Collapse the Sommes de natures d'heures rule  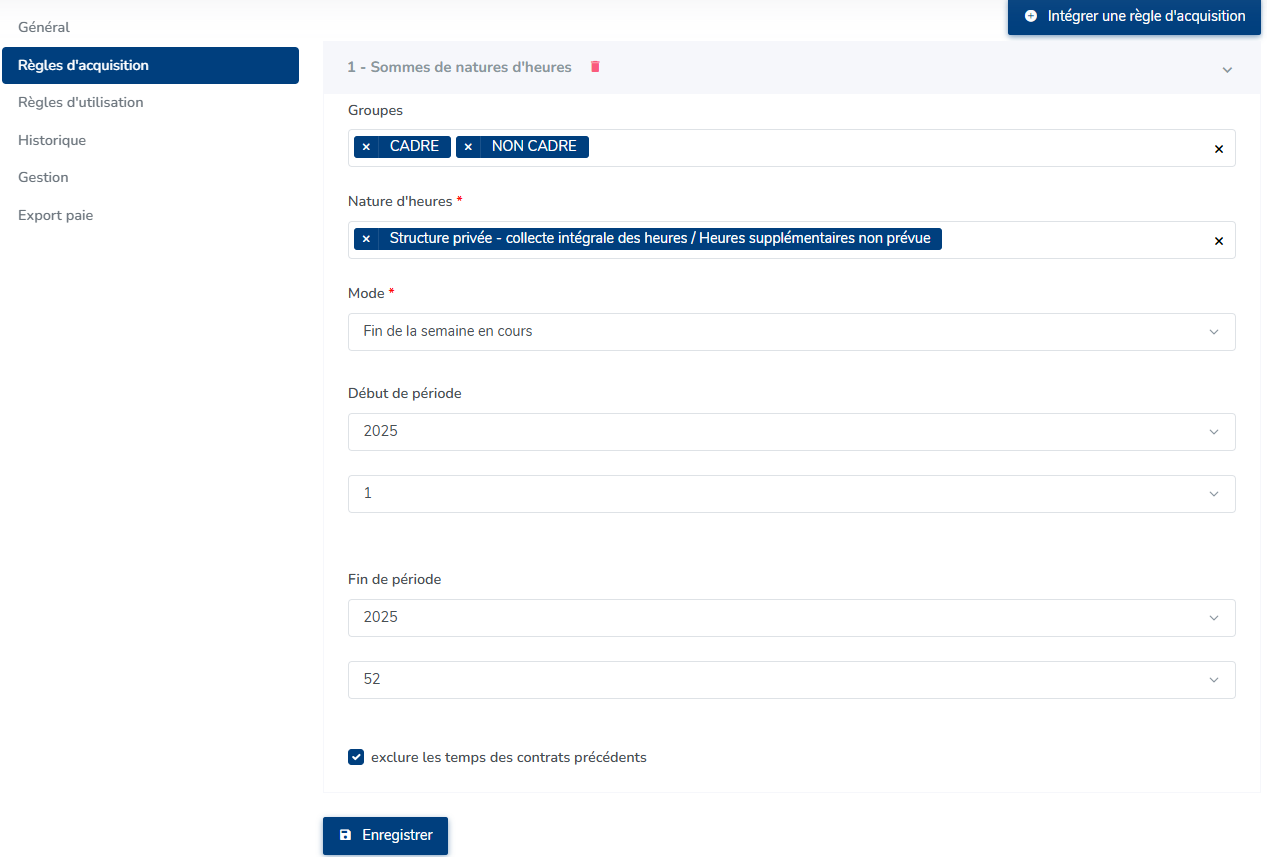1227,69
